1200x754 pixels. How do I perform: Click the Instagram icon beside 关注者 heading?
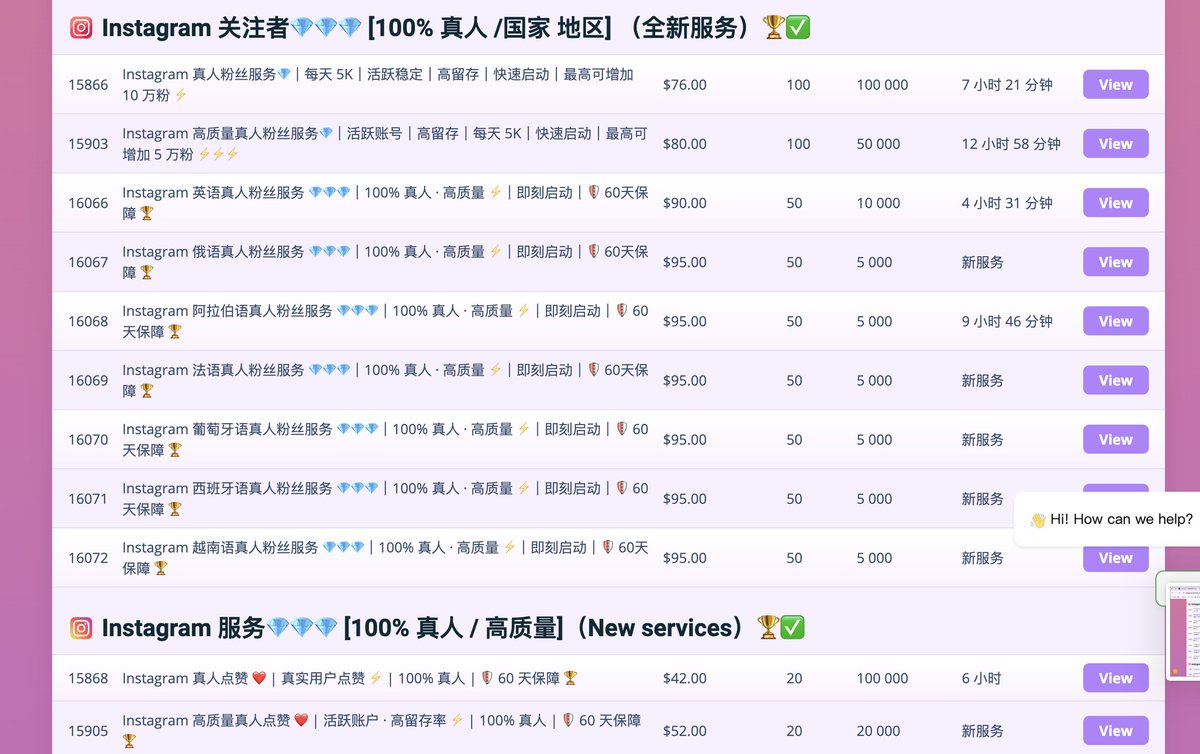tap(81, 28)
